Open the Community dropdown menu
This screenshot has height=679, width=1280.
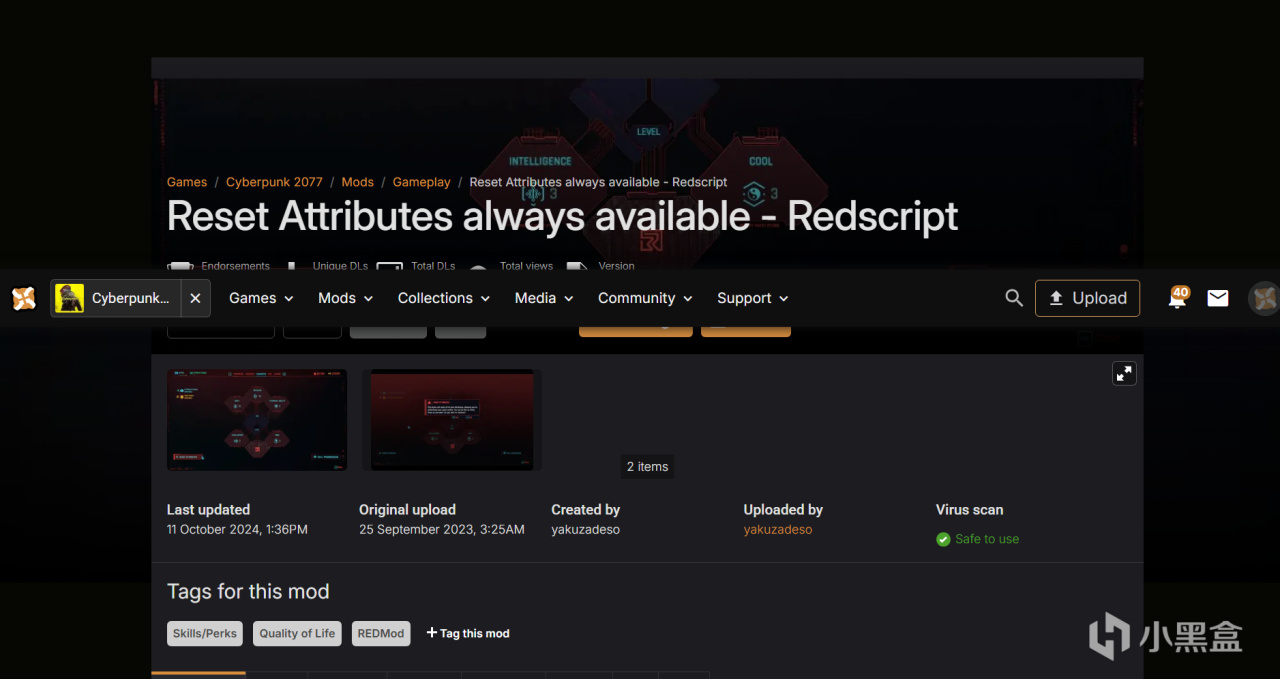click(645, 298)
